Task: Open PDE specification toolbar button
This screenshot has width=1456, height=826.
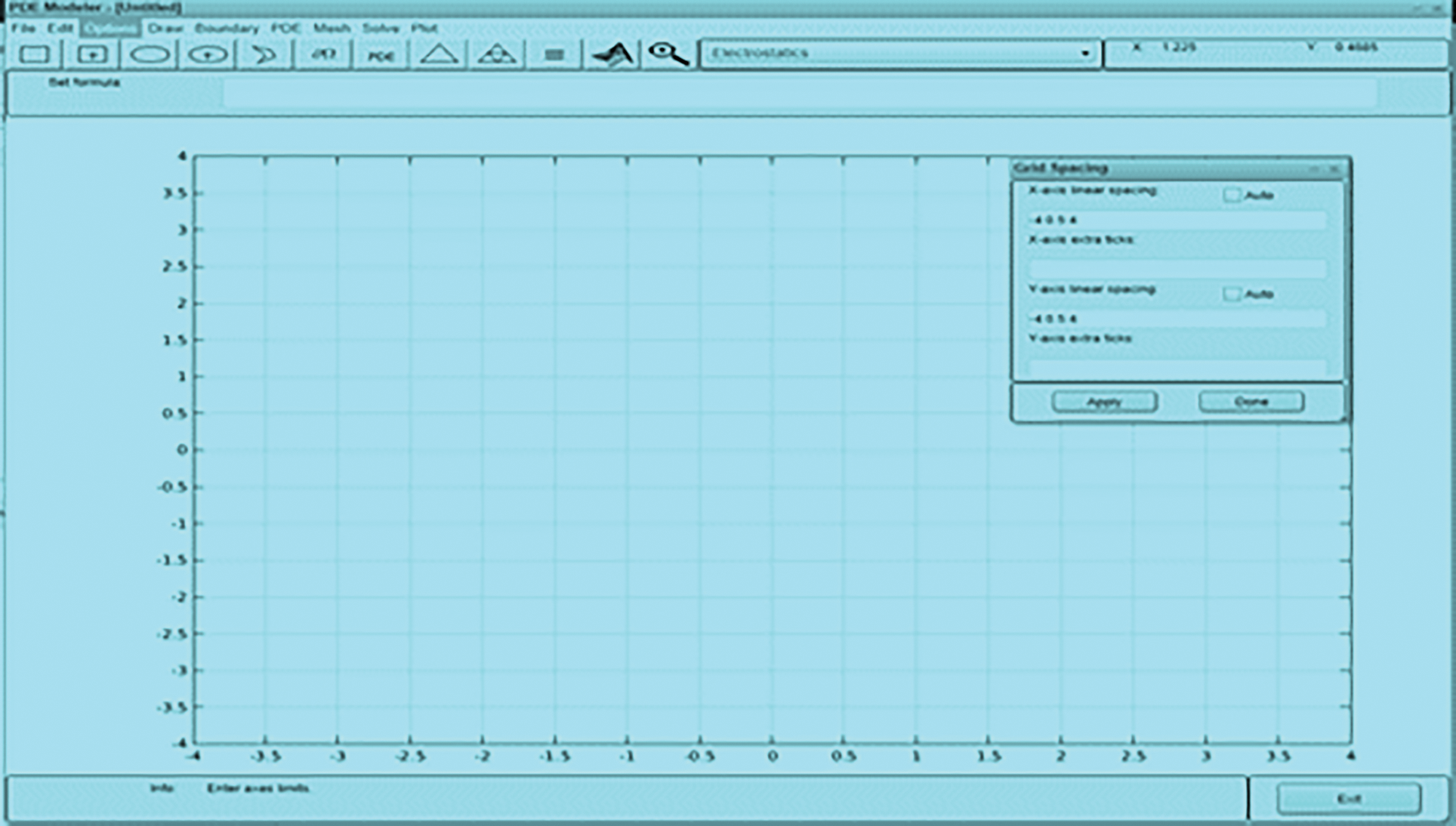Action: click(x=381, y=55)
